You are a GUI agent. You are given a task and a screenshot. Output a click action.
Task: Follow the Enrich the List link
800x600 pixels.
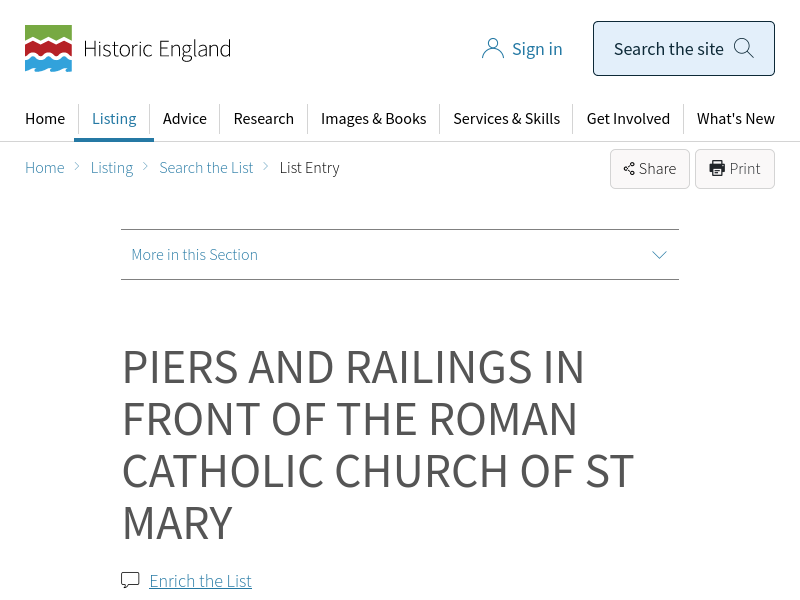[x=200, y=581]
